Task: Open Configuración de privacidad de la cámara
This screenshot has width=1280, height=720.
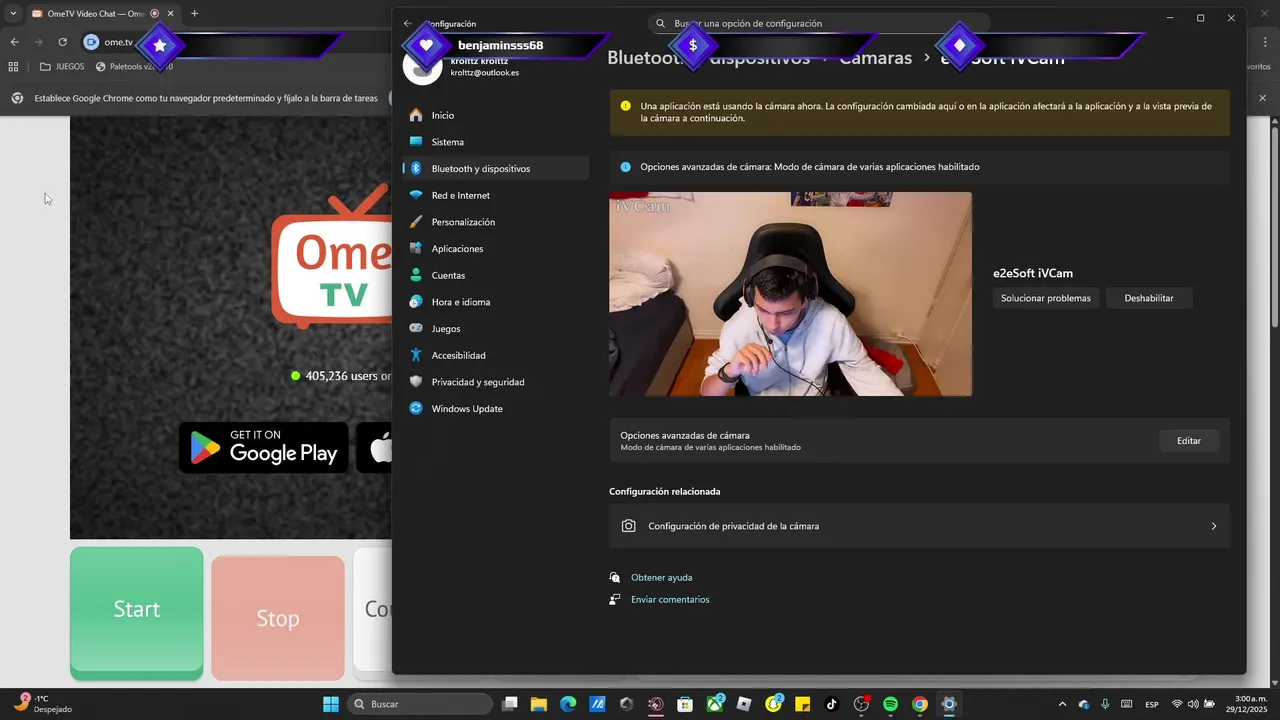Action: pos(919,526)
